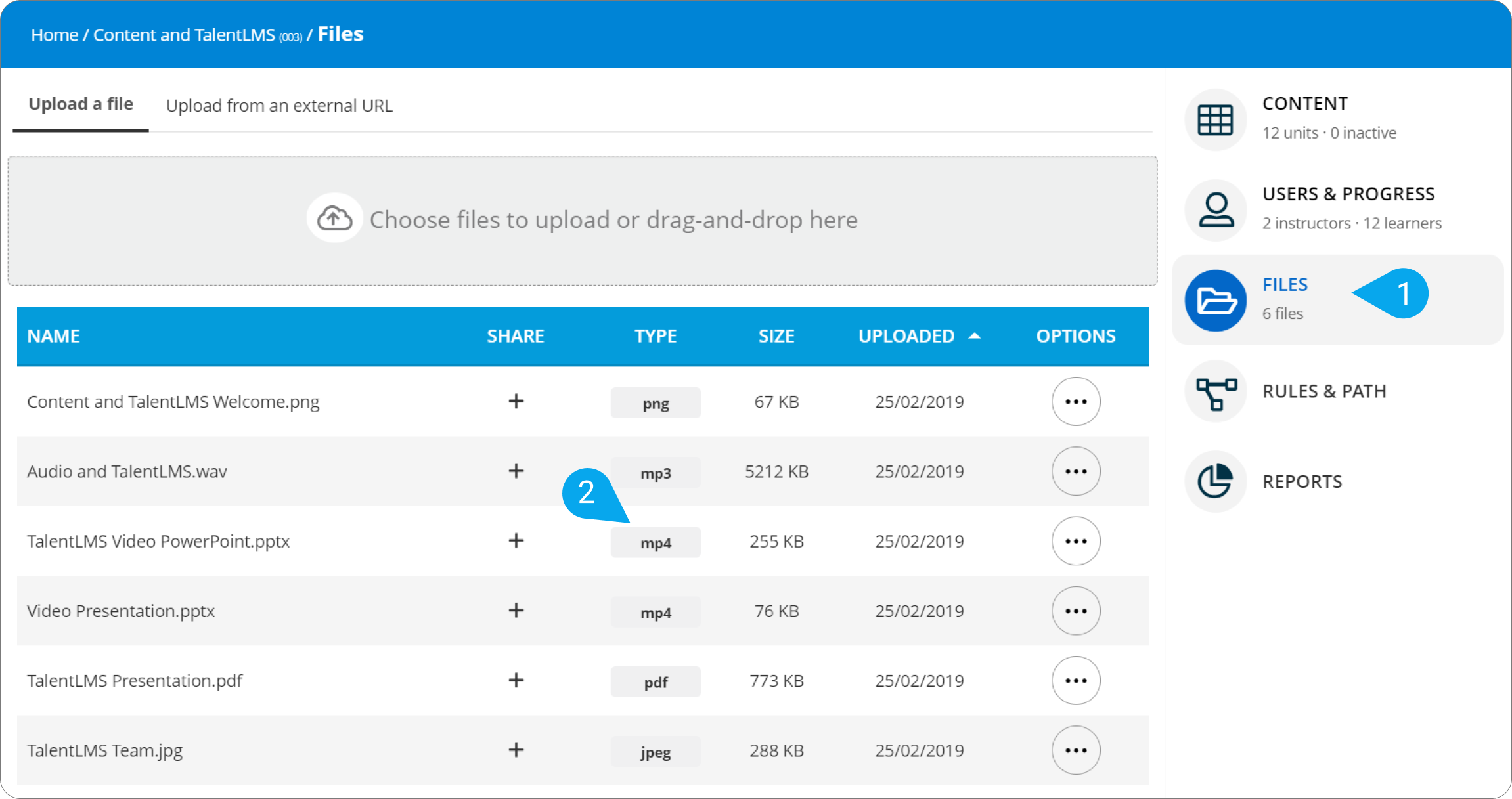Click the 773 KB size value
1512x799 pixels.
coord(776,681)
